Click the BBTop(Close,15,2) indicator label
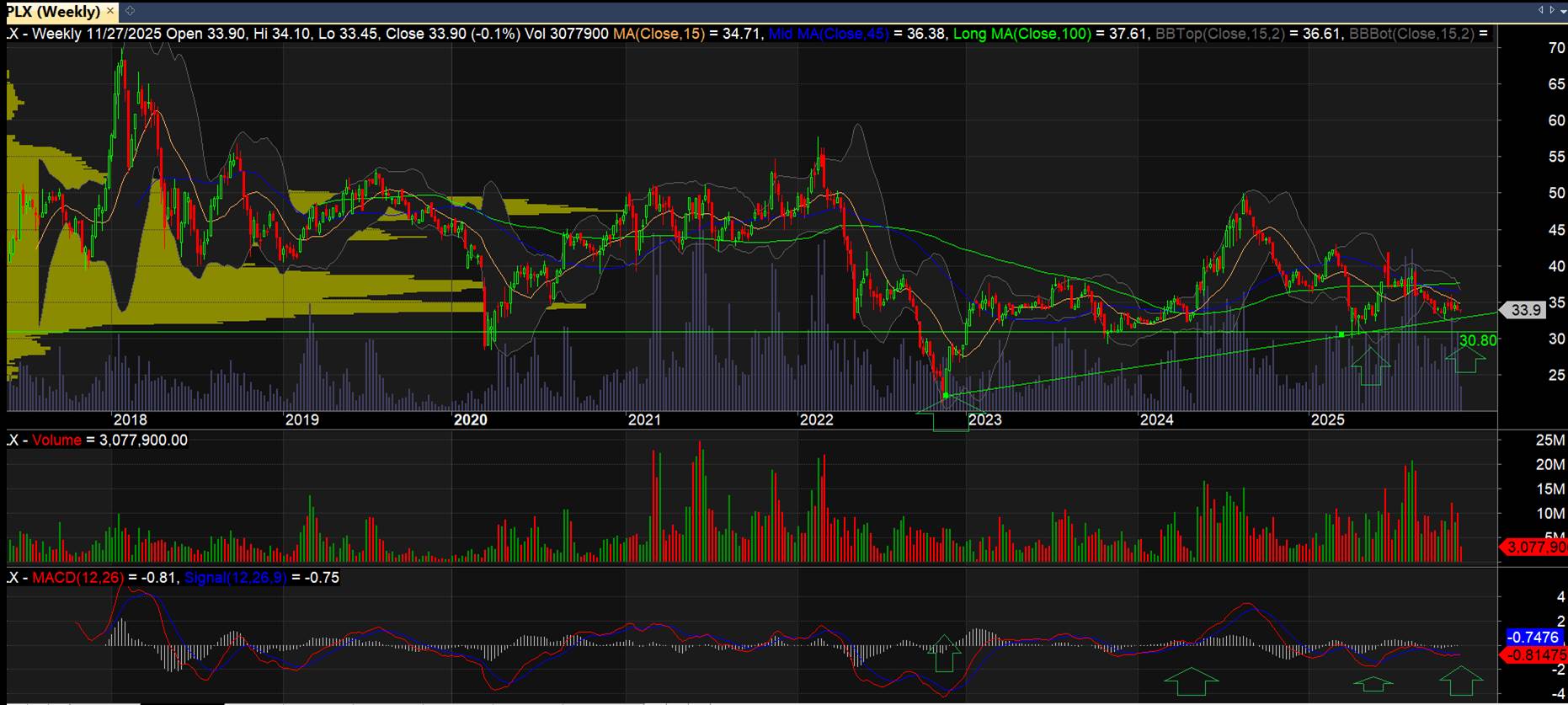This screenshot has width=1568, height=705. click(x=1219, y=34)
